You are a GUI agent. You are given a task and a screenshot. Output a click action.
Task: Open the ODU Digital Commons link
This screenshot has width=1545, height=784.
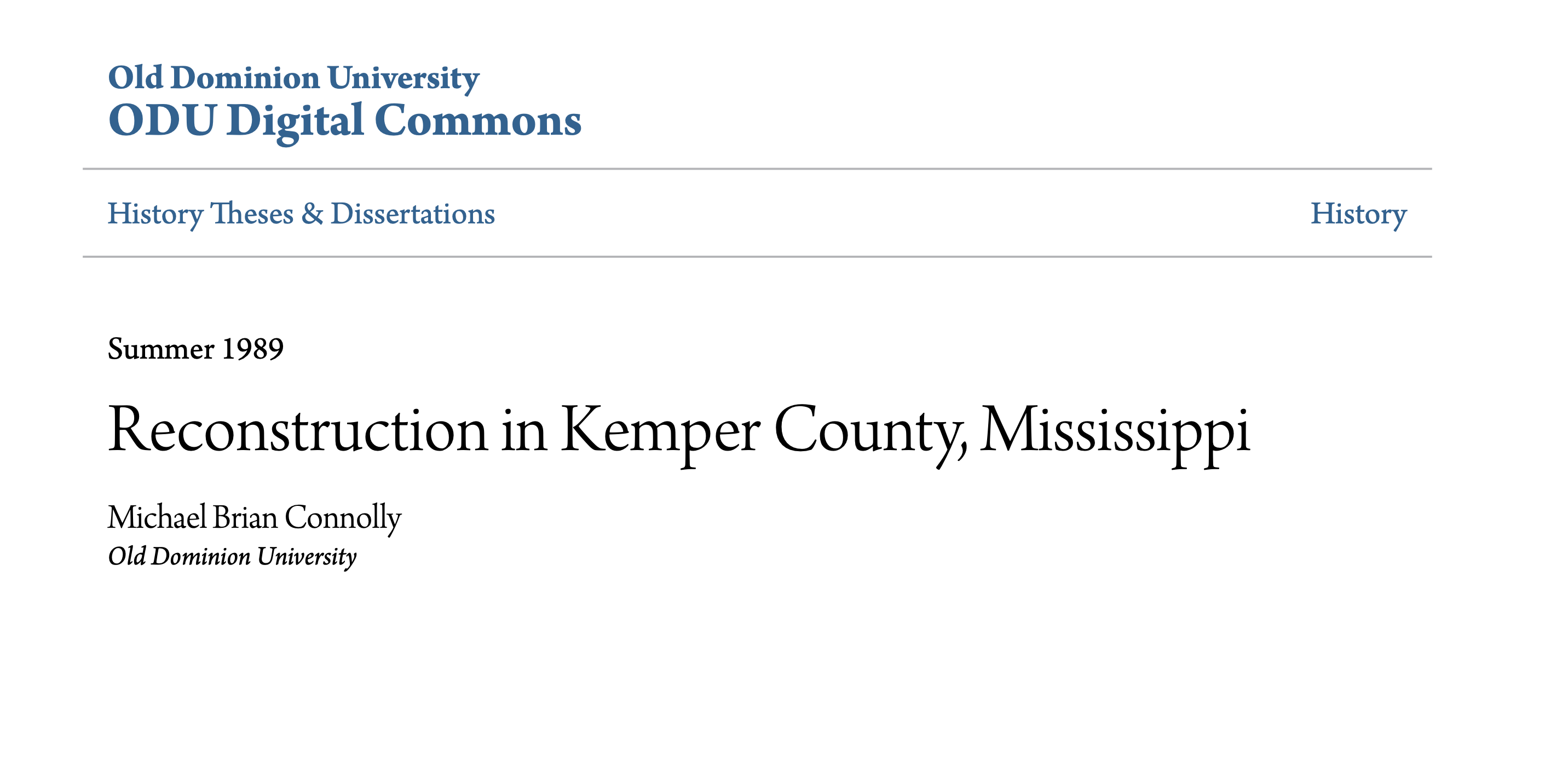click(x=344, y=122)
